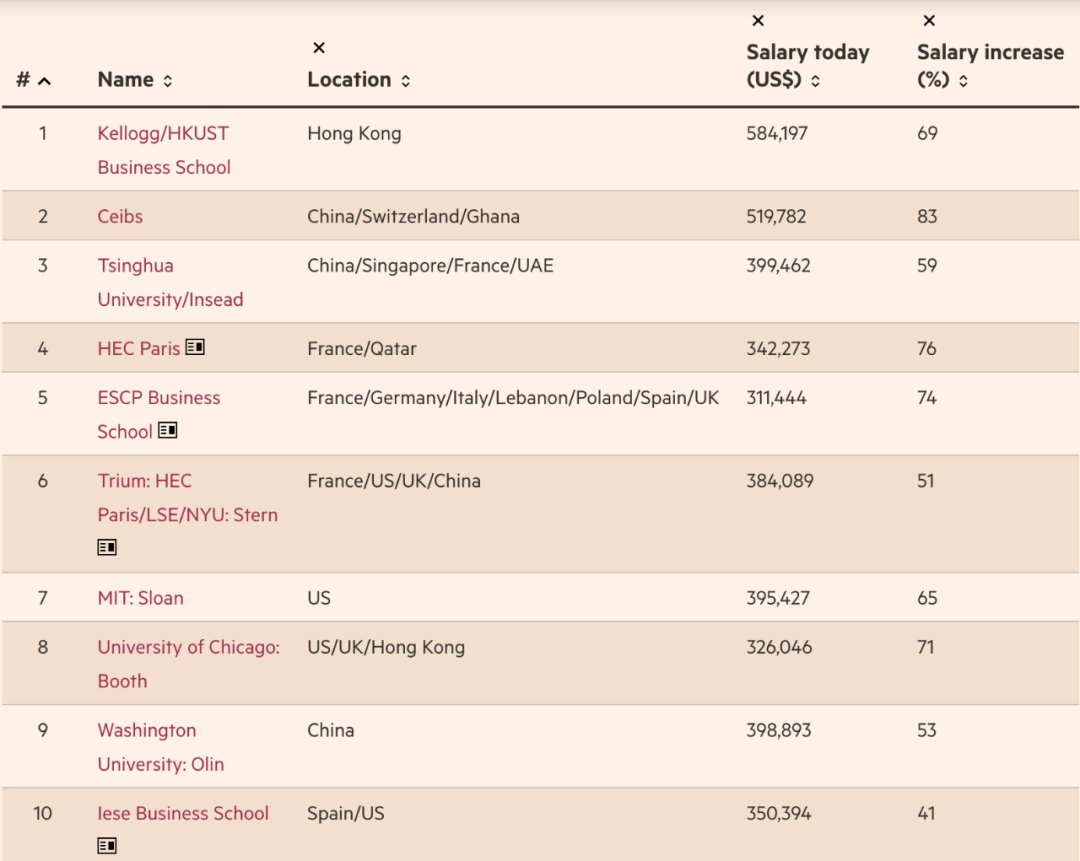
Task: Select the salary value 326,046
Action: coord(779,647)
